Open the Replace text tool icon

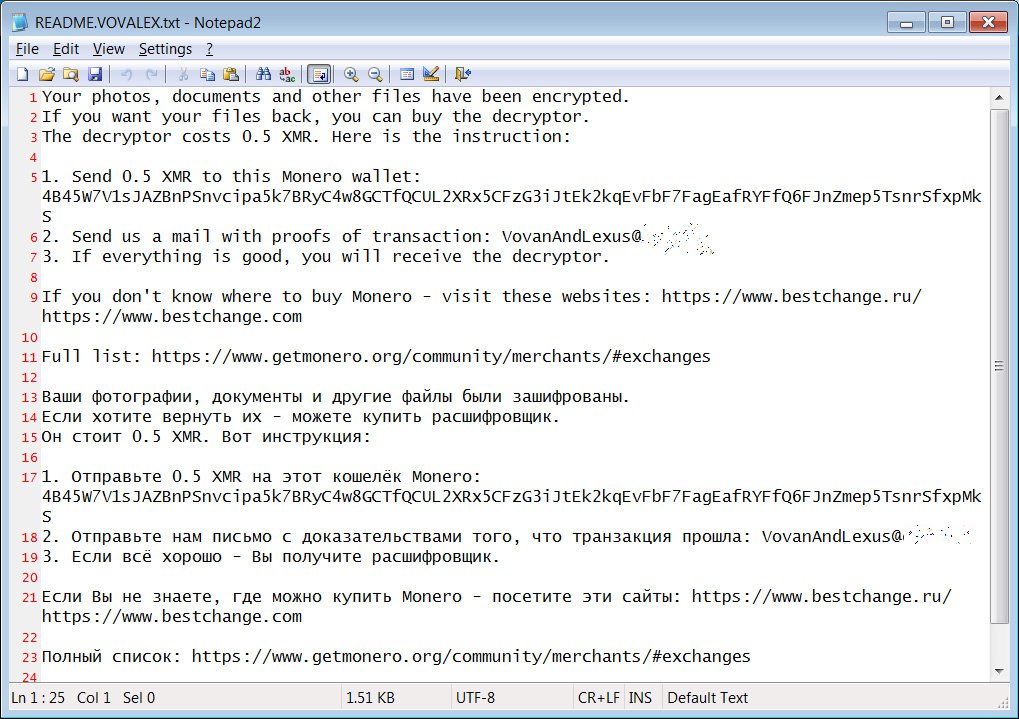(287, 74)
